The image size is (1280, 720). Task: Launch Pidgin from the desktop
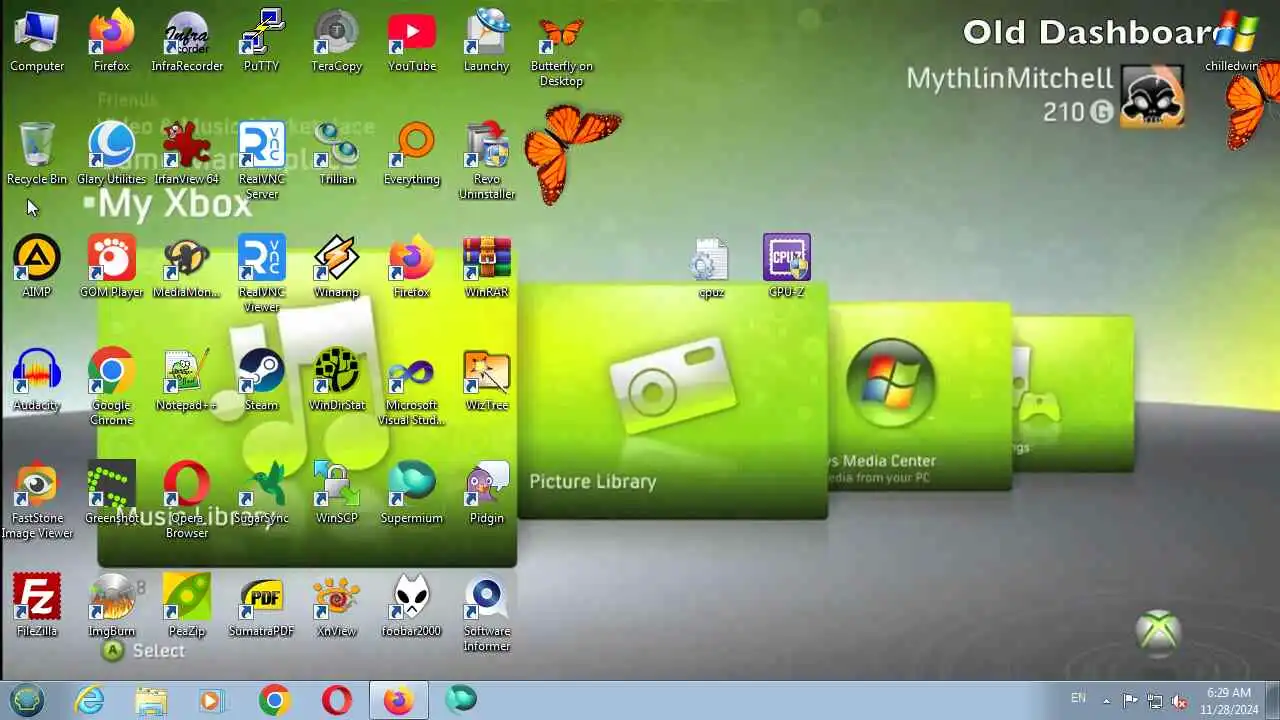click(487, 493)
